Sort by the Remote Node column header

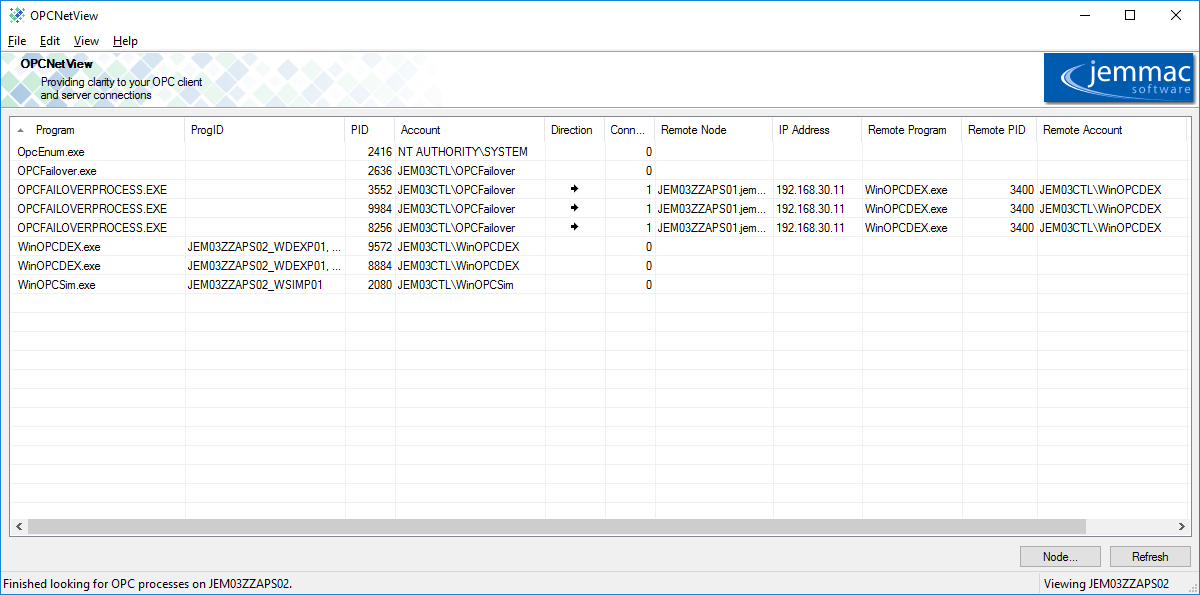[x=714, y=130]
